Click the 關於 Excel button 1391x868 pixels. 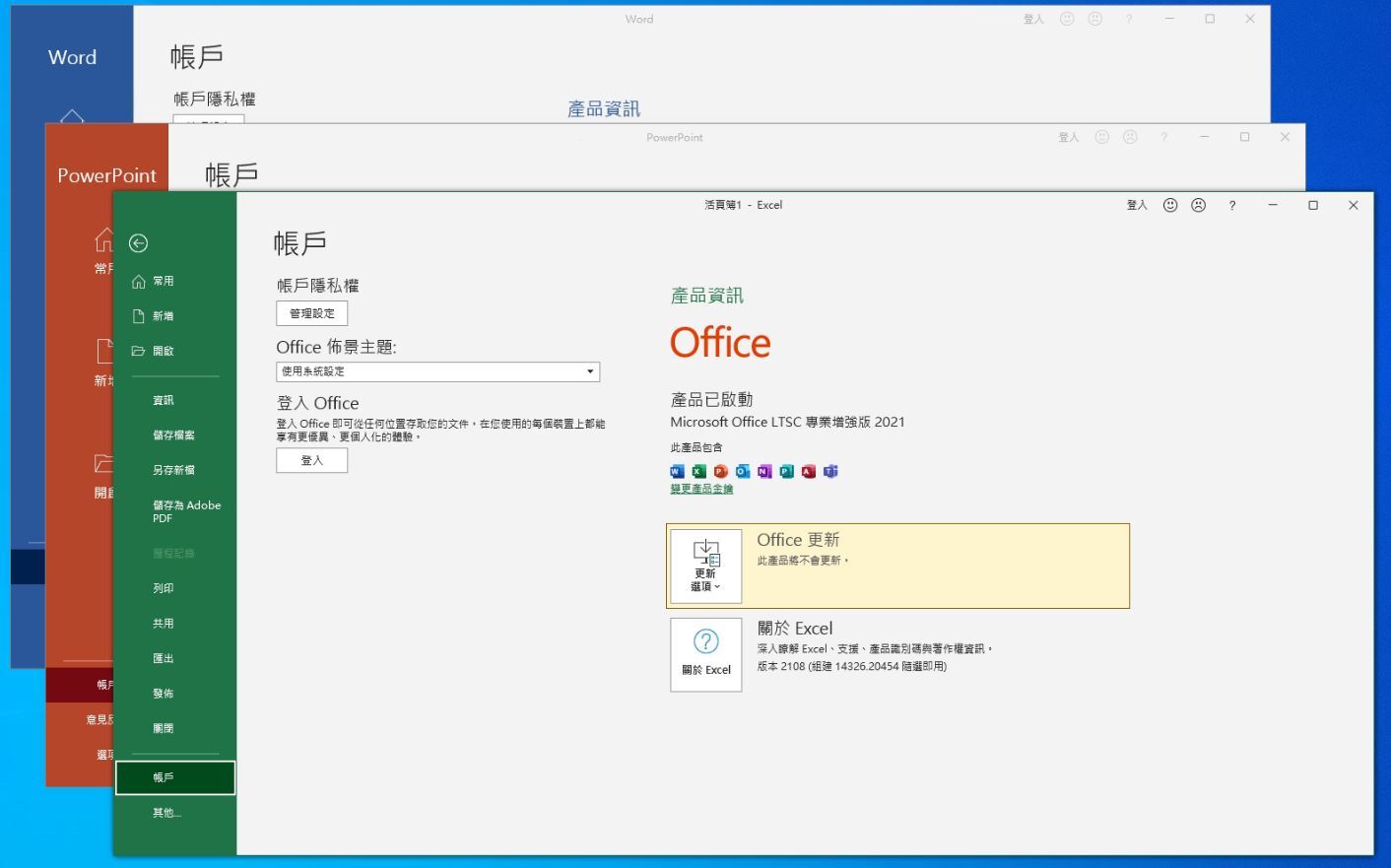706,654
